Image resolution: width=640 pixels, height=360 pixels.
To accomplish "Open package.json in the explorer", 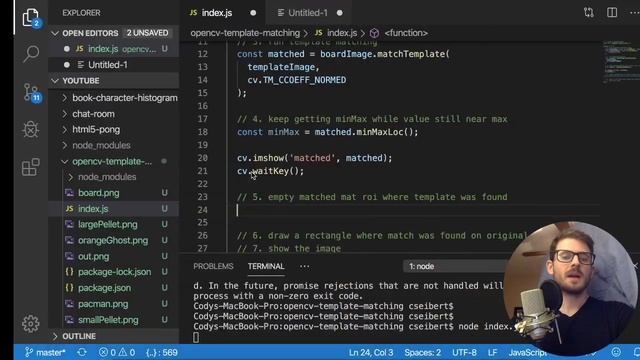I will click(113, 288).
